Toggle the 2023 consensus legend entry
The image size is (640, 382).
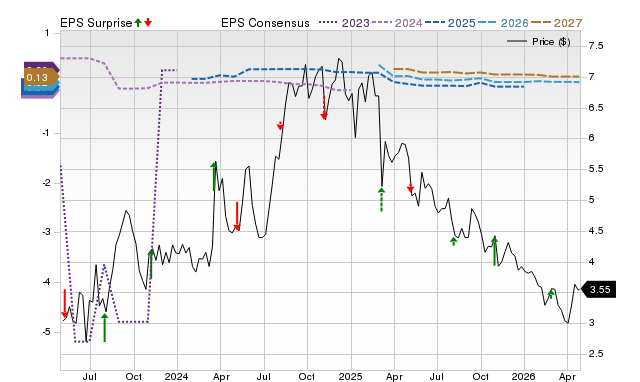coord(344,23)
